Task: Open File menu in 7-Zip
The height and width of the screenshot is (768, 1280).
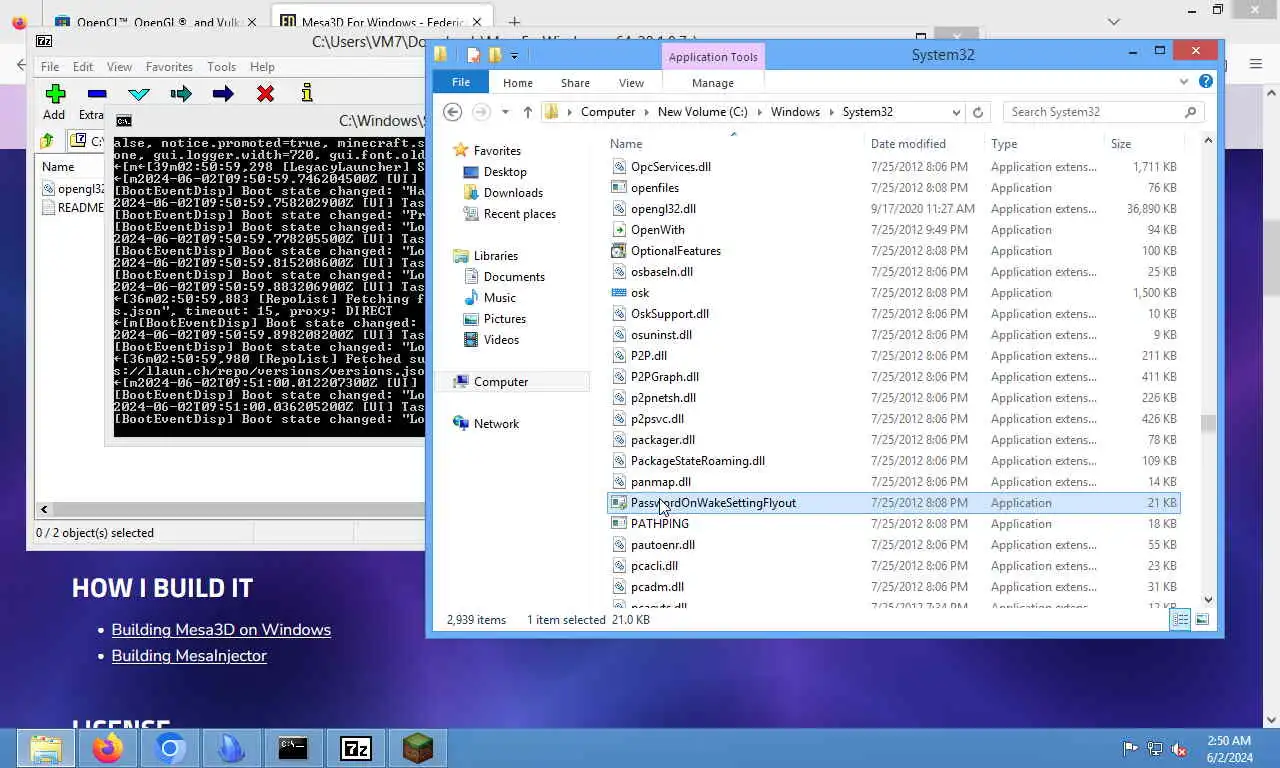Action: (49, 67)
